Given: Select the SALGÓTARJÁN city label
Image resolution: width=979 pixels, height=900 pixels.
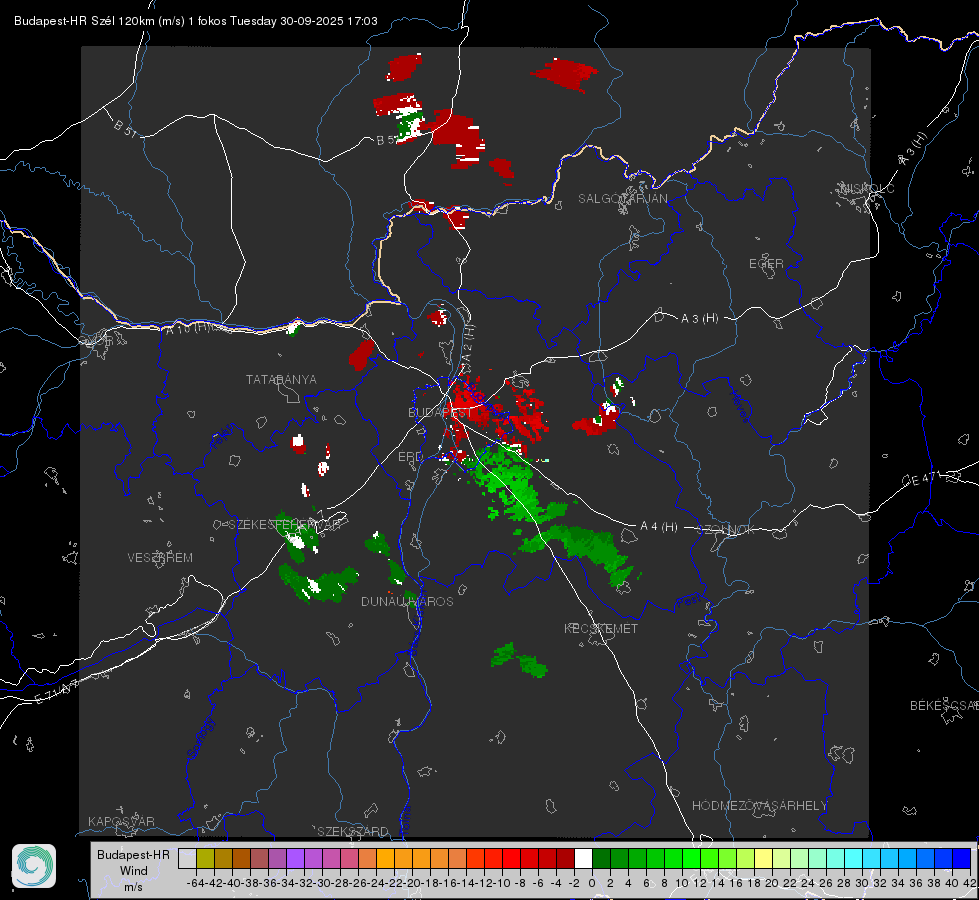Looking at the screenshot, I should [x=622, y=199].
